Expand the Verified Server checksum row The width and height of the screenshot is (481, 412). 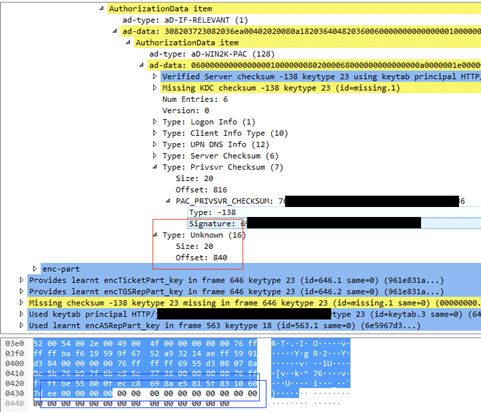[x=155, y=76]
